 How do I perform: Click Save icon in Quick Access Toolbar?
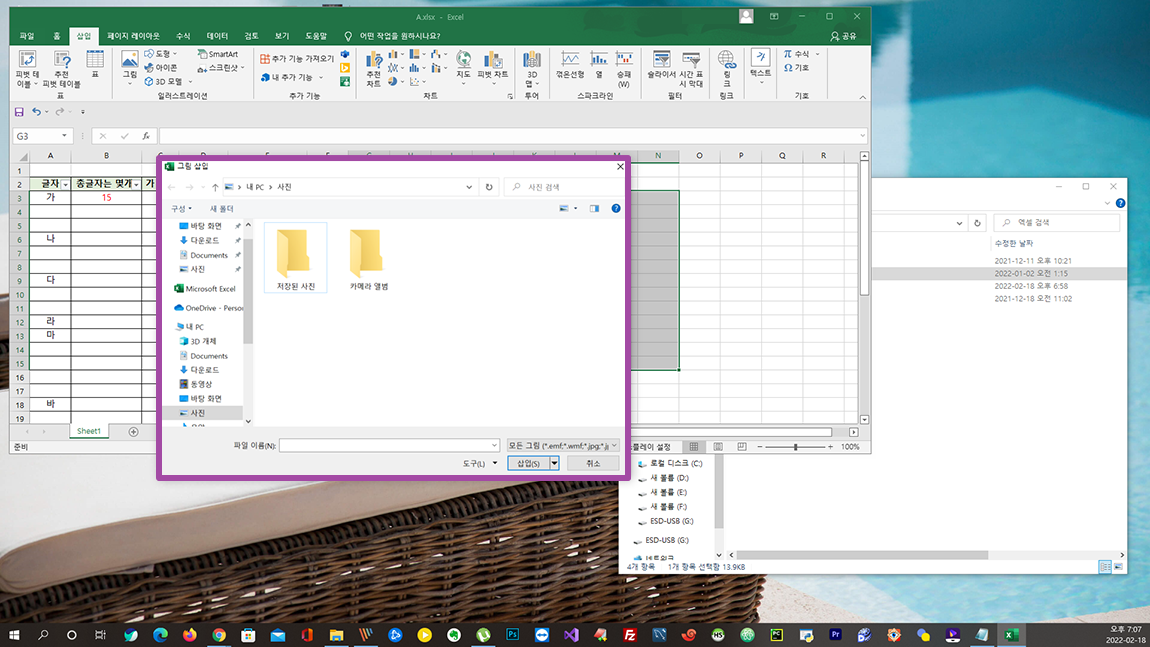19,112
